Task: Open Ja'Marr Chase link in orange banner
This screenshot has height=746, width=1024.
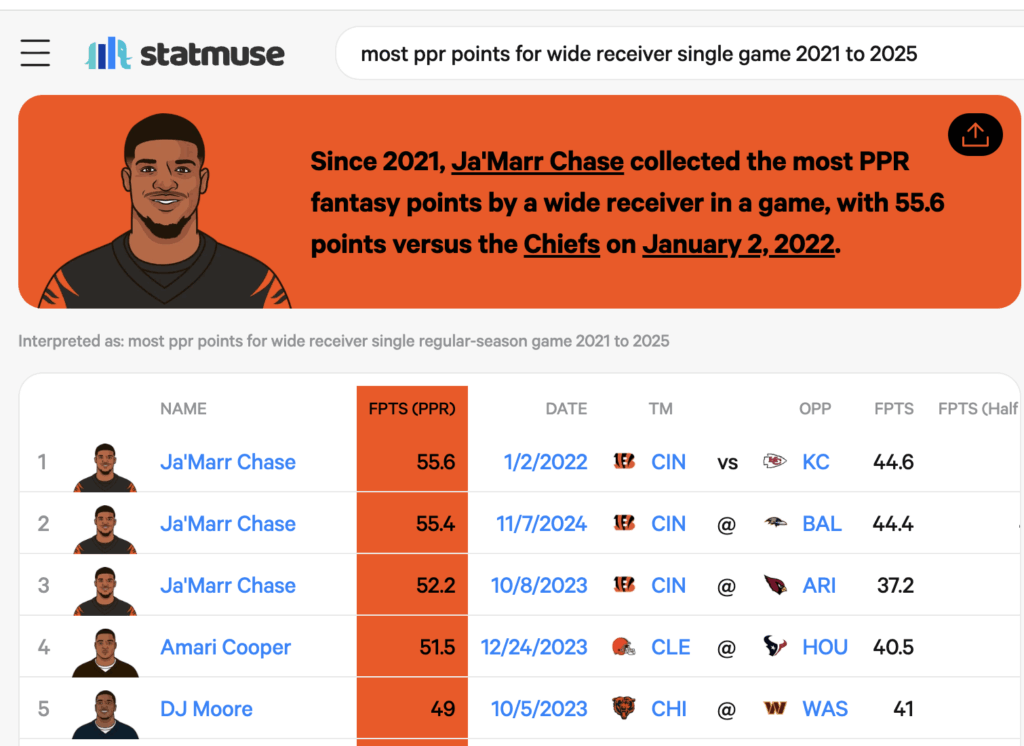Action: 537,161
